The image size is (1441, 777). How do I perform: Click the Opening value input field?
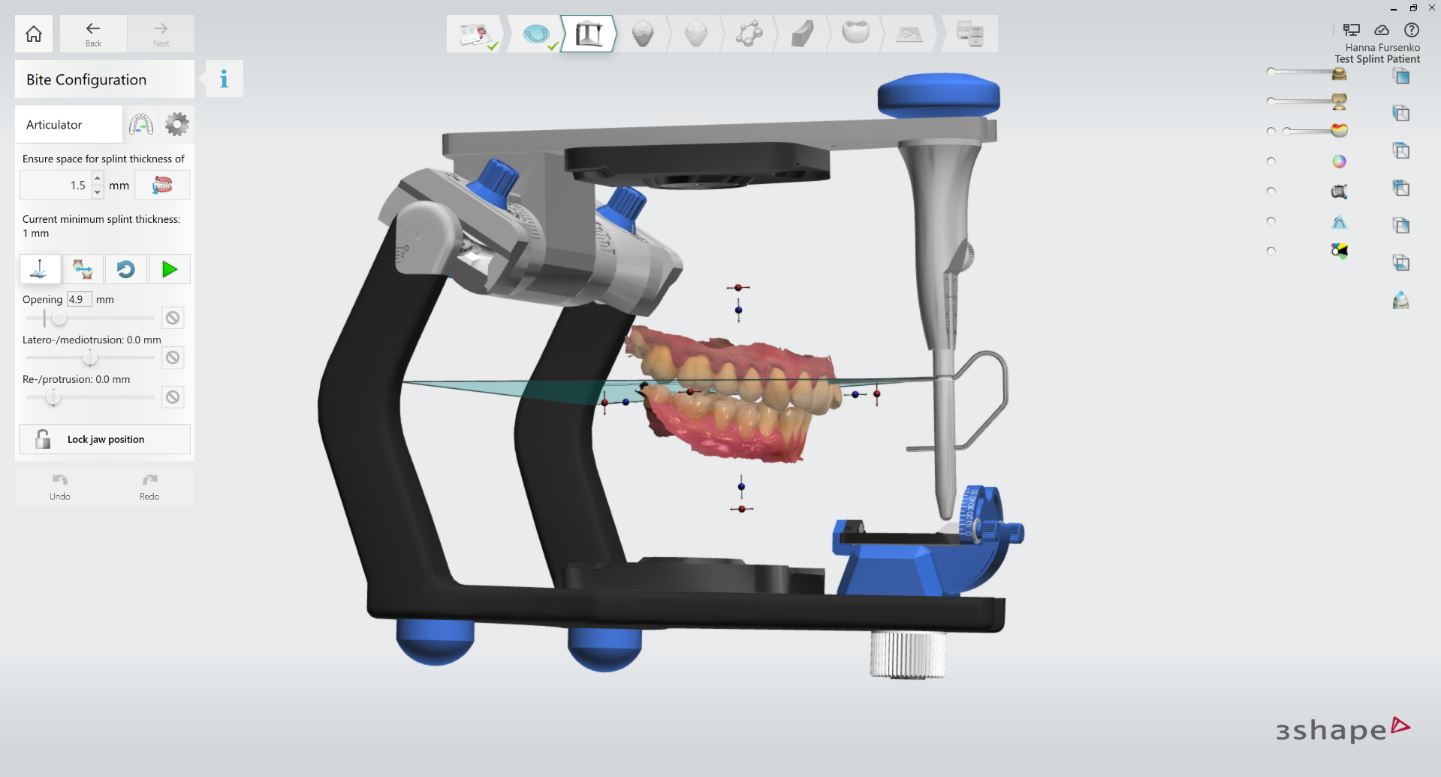pos(79,299)
